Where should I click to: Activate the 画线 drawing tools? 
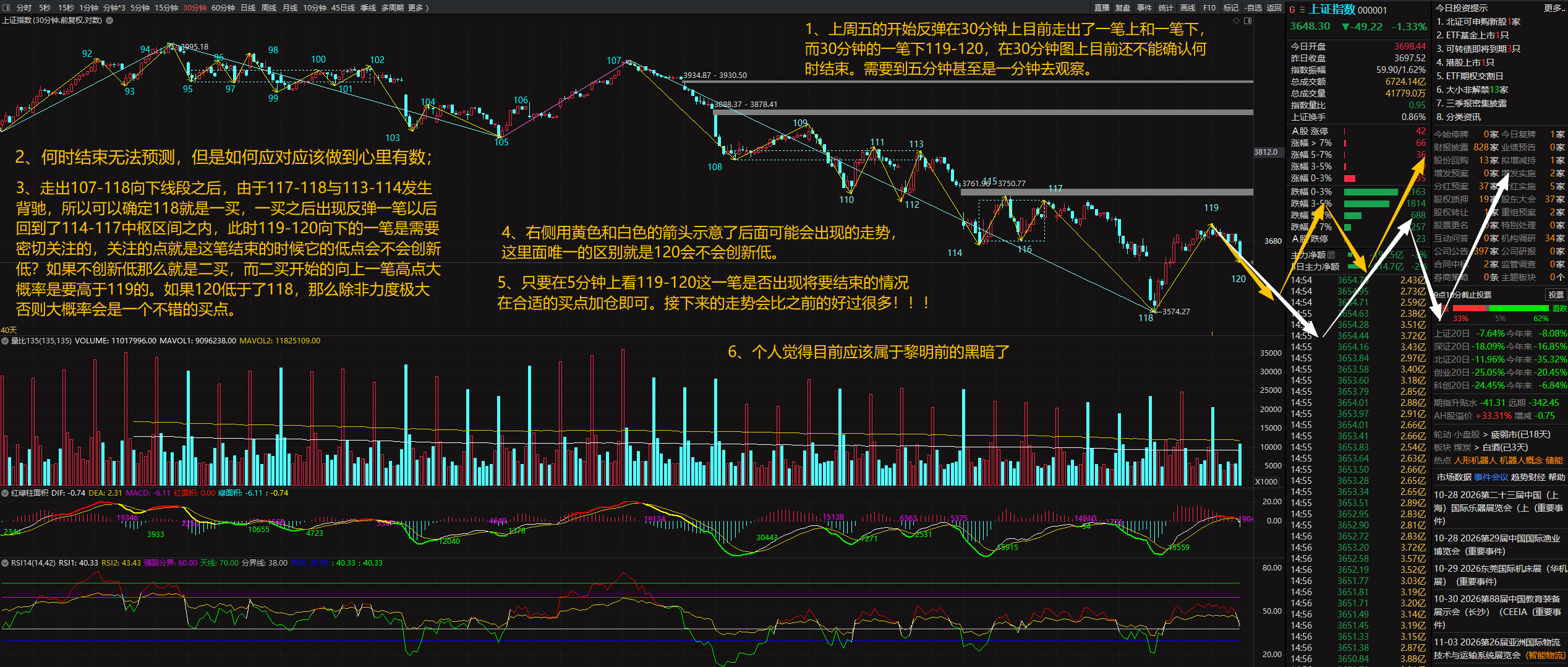[1188, 7]
